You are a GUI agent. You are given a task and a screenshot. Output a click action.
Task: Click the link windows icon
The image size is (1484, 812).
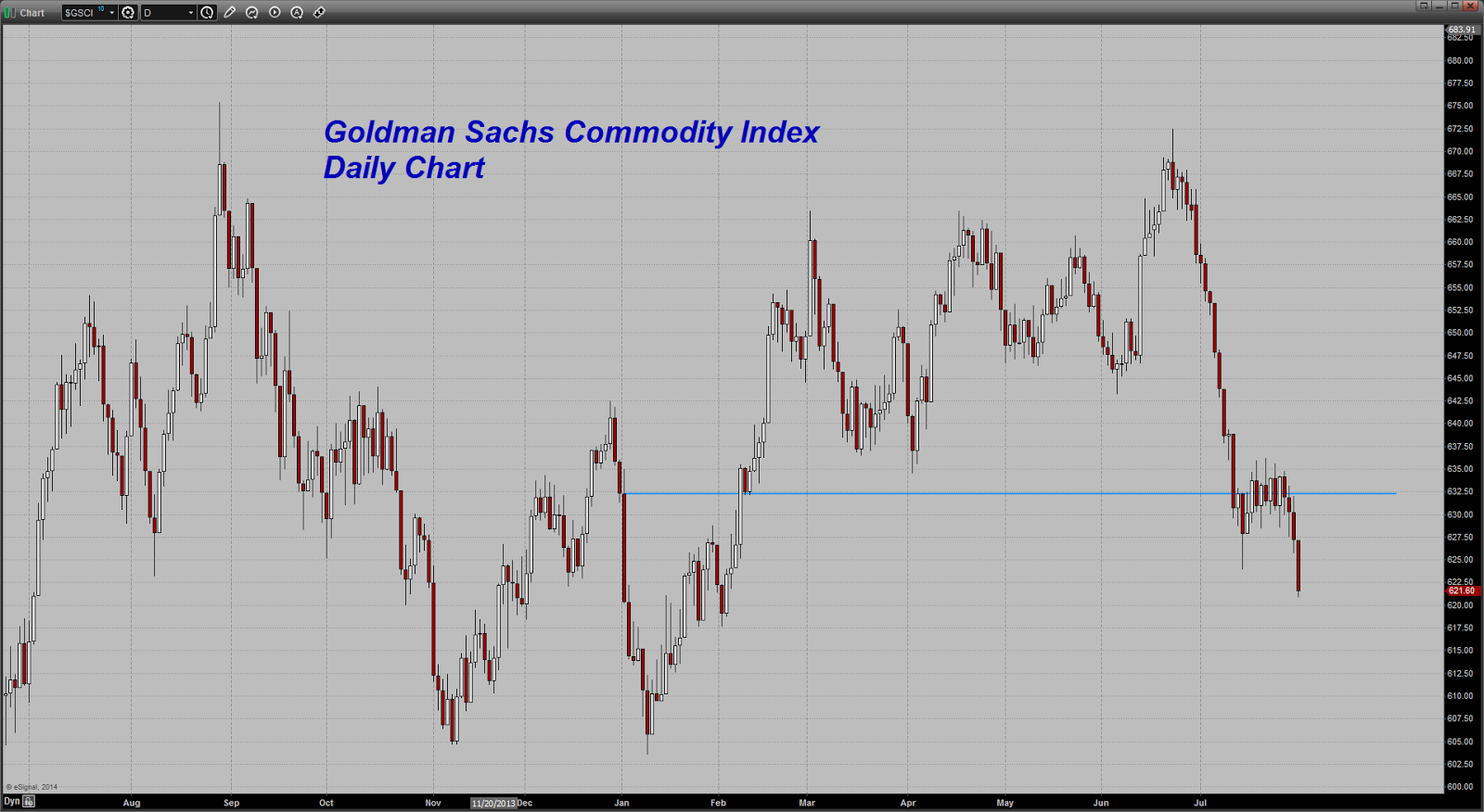[319, 12]
